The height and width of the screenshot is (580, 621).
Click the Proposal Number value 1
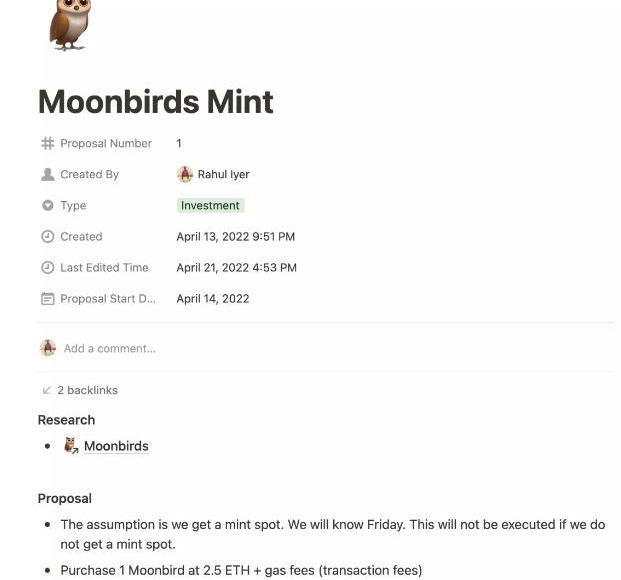click(x=179, y=143)
